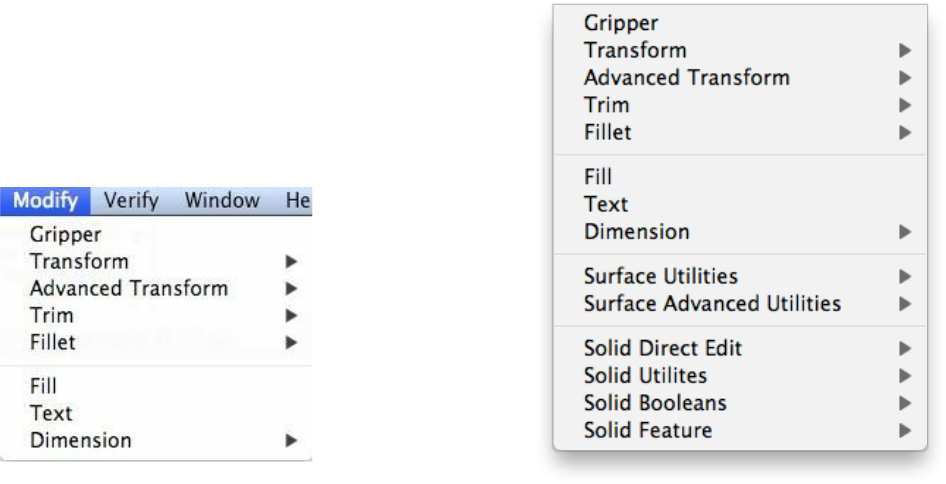Expand Trim in the longer menu with Surface Utilities
The width and height of the screenshot is (946, 484).
(x=904, y=104)
